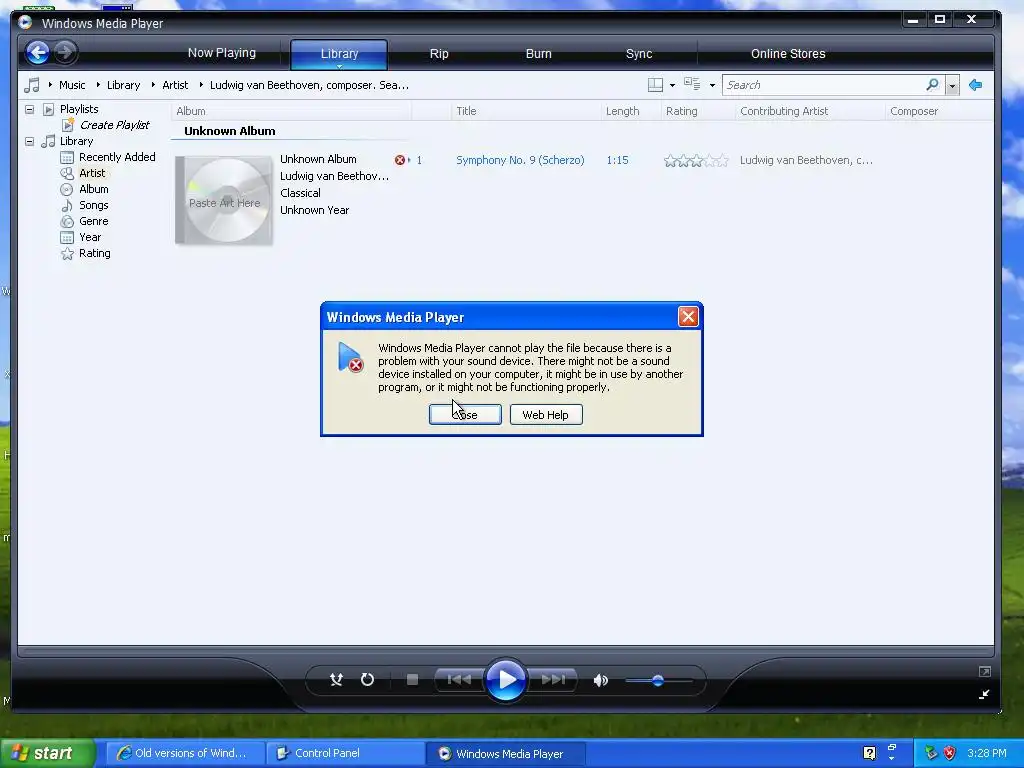Select Songs in the Library tree
Viewport: 1024px width, 768px height.
coord(93,205)
